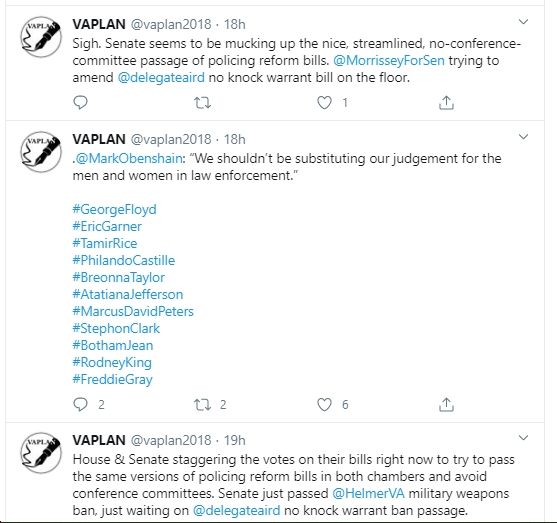Open the 19h timestamp of the last tweet

click(234, 440)
